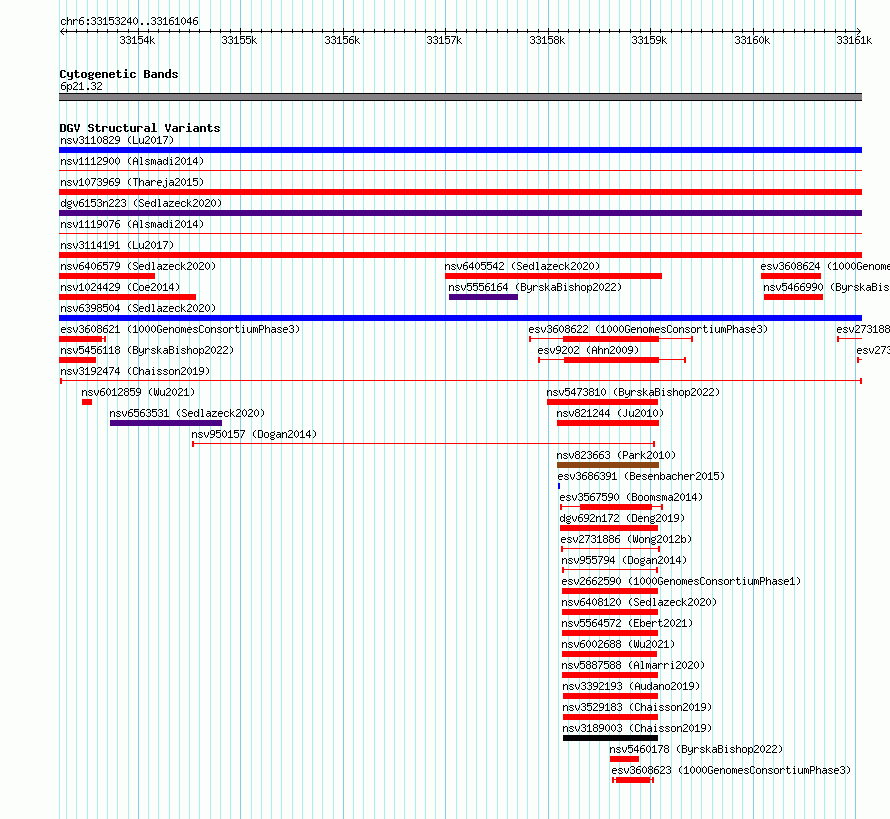Select the red esv9202 variant bar
This screenshot has height=819, width=890.
coord(611,360)
